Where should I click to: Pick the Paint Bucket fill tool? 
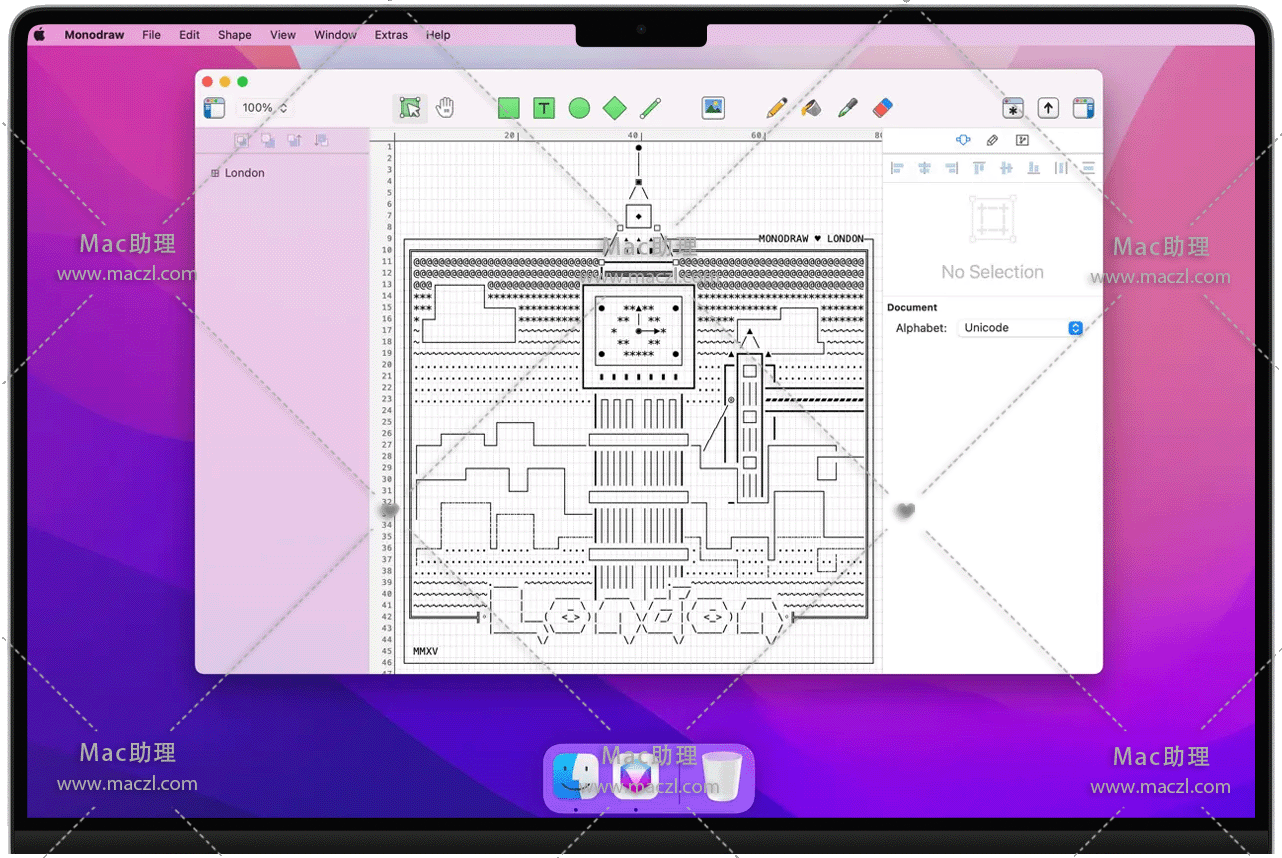[x=812, y=108]
